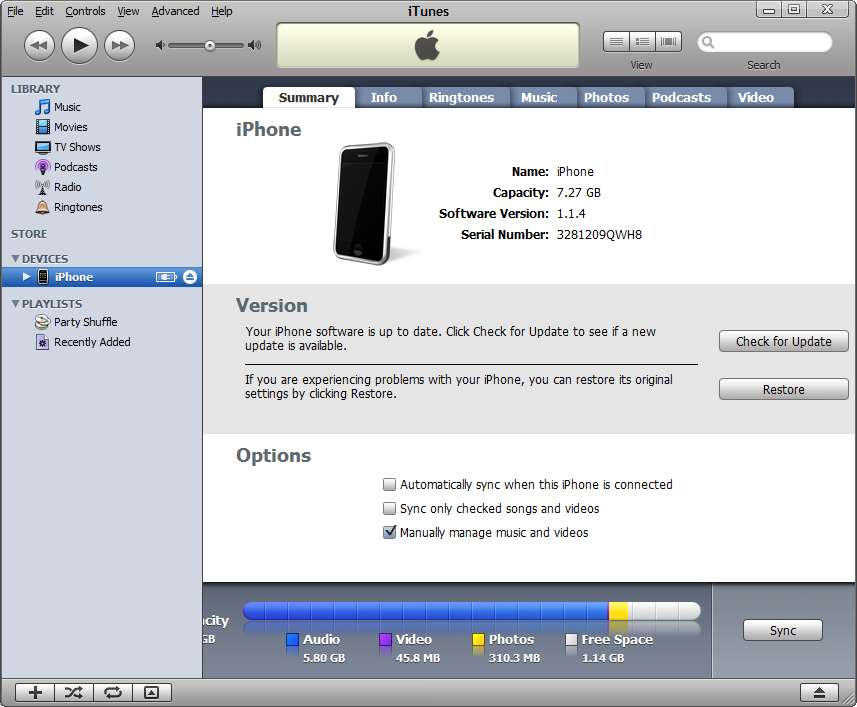Focus the Search input field

pyautogui.click(x=765, y=42)
